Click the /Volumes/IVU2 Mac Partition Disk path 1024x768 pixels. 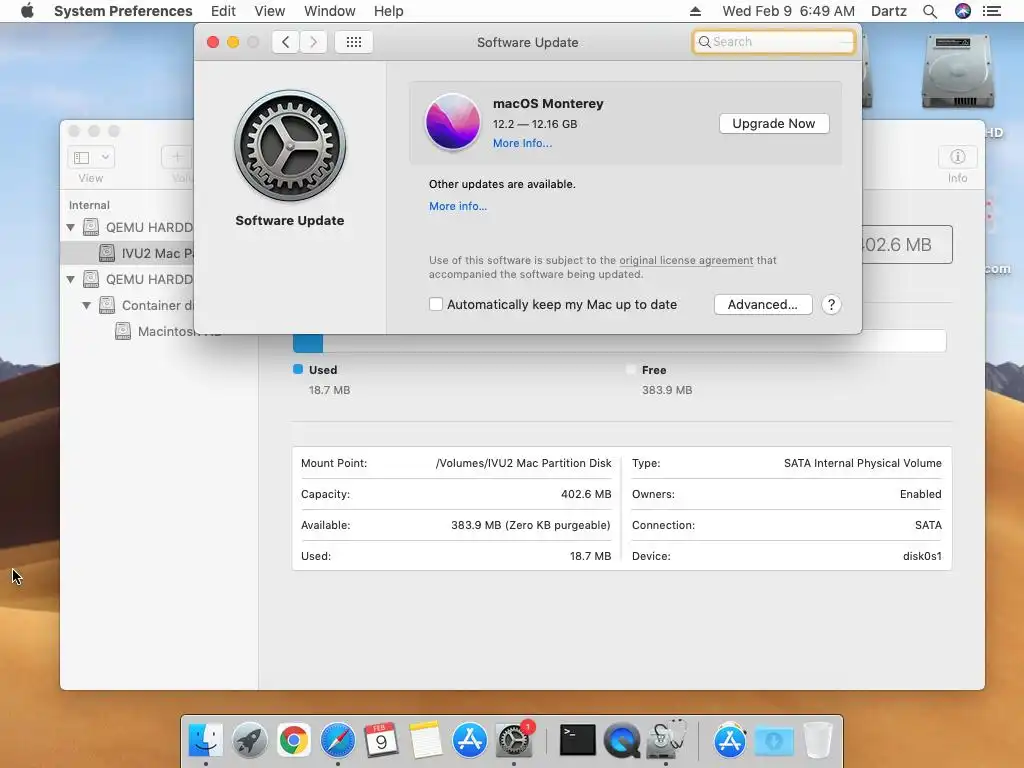[x=523, y=463]
